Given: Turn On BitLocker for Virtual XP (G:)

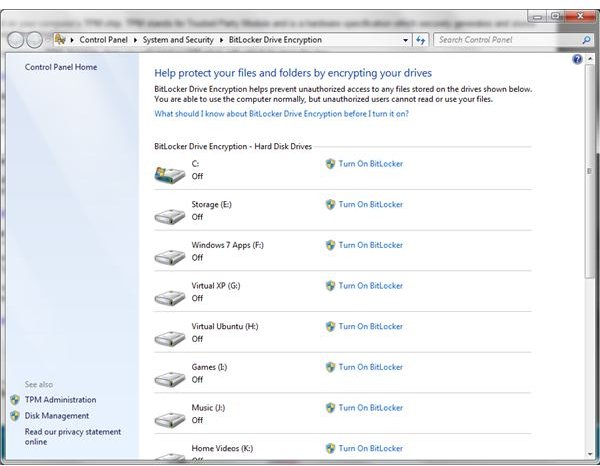Looking at the screenshot, I should tap(370, 285).
